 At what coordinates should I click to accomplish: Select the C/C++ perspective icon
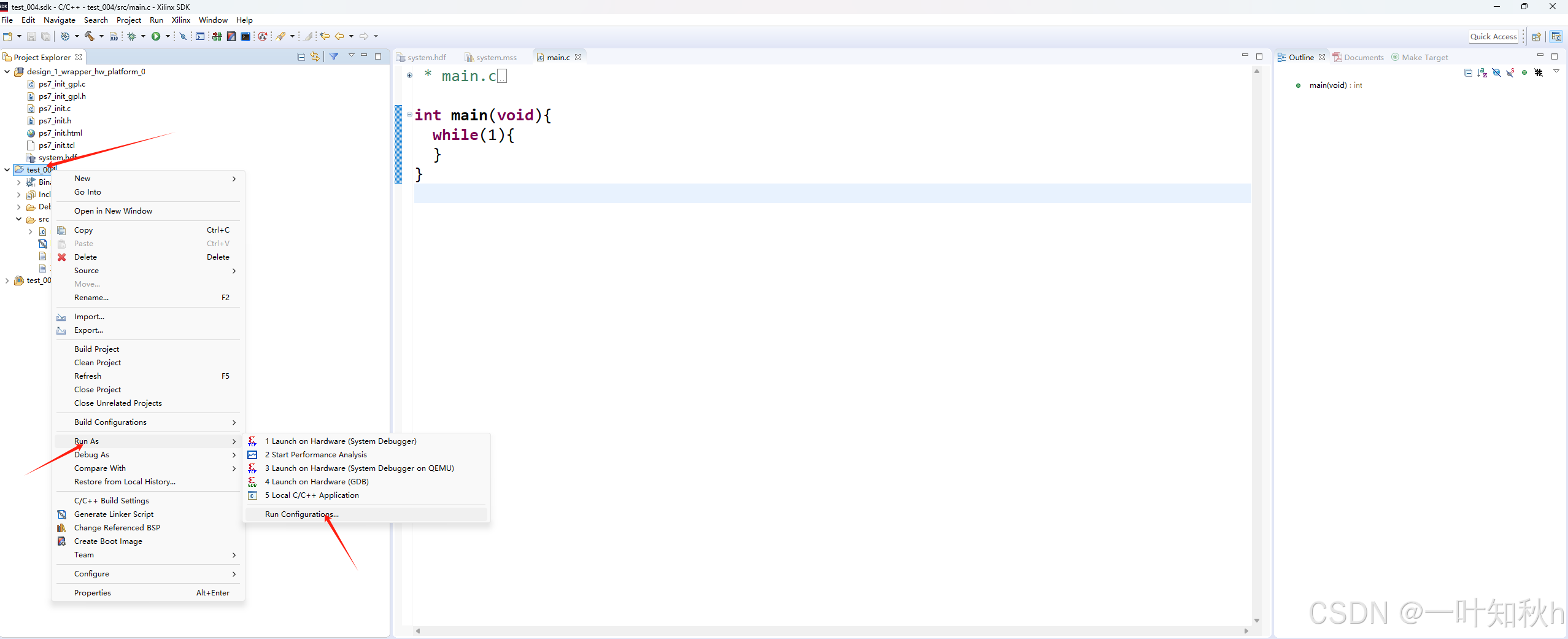click(1556, 36)
